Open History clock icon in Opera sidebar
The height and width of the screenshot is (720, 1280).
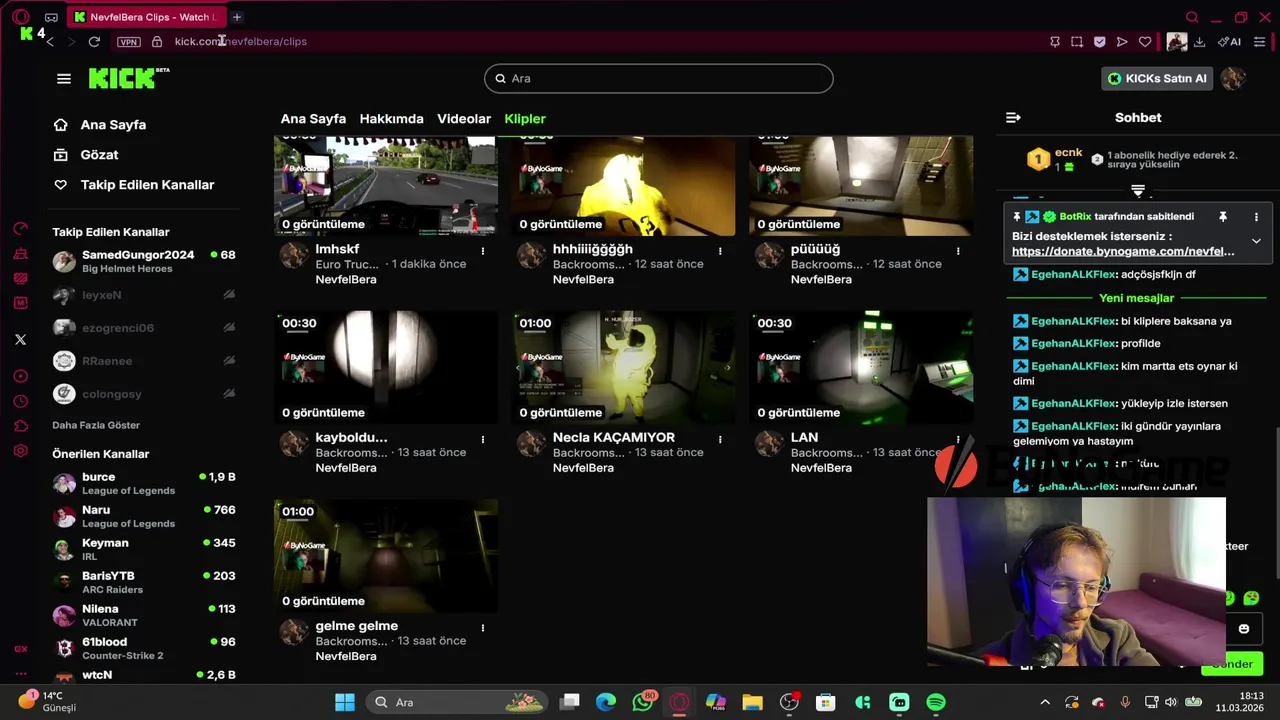point(20,402)
